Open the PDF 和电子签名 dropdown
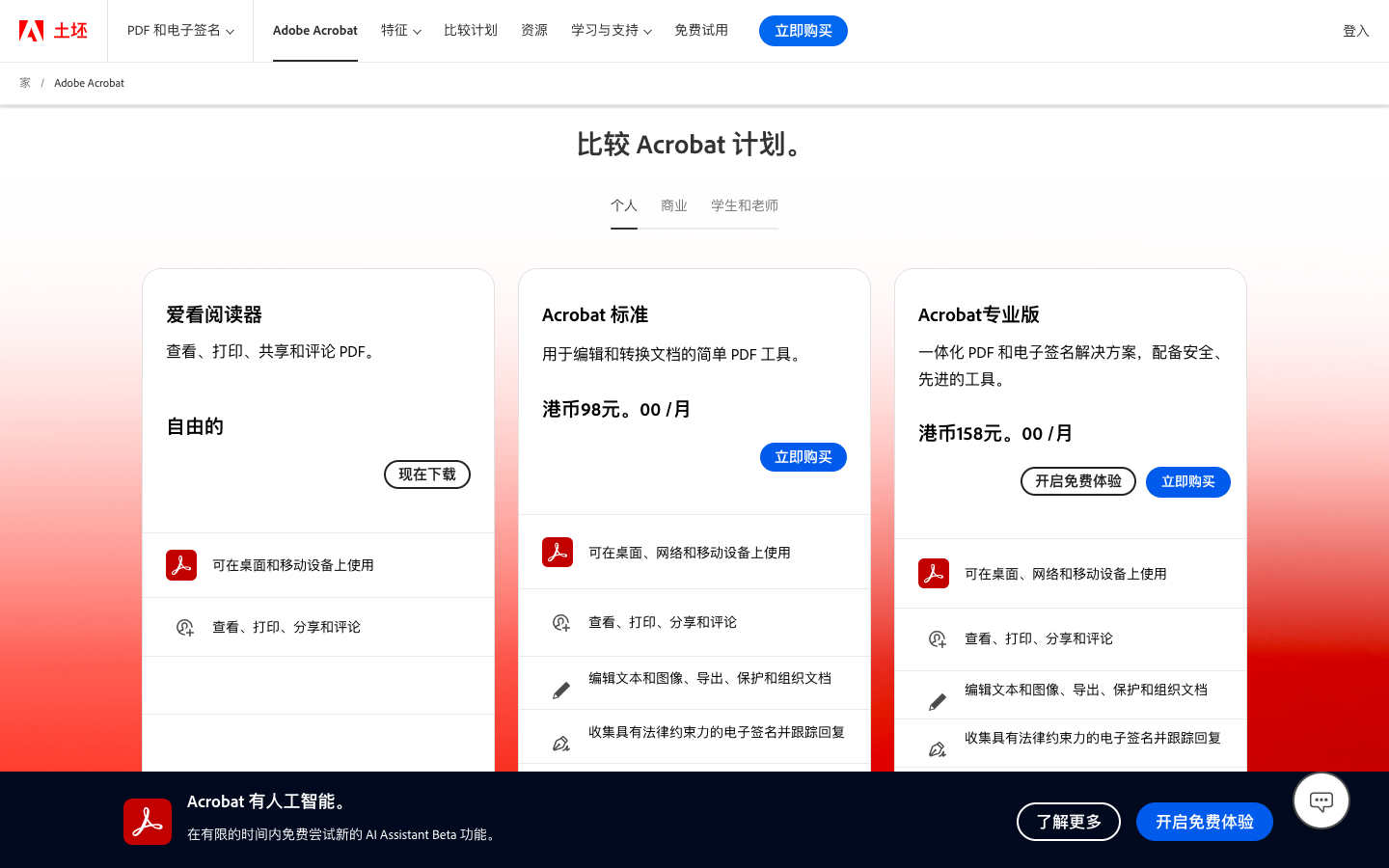This screenshot has height=868, width=1389. pos(179,30)
